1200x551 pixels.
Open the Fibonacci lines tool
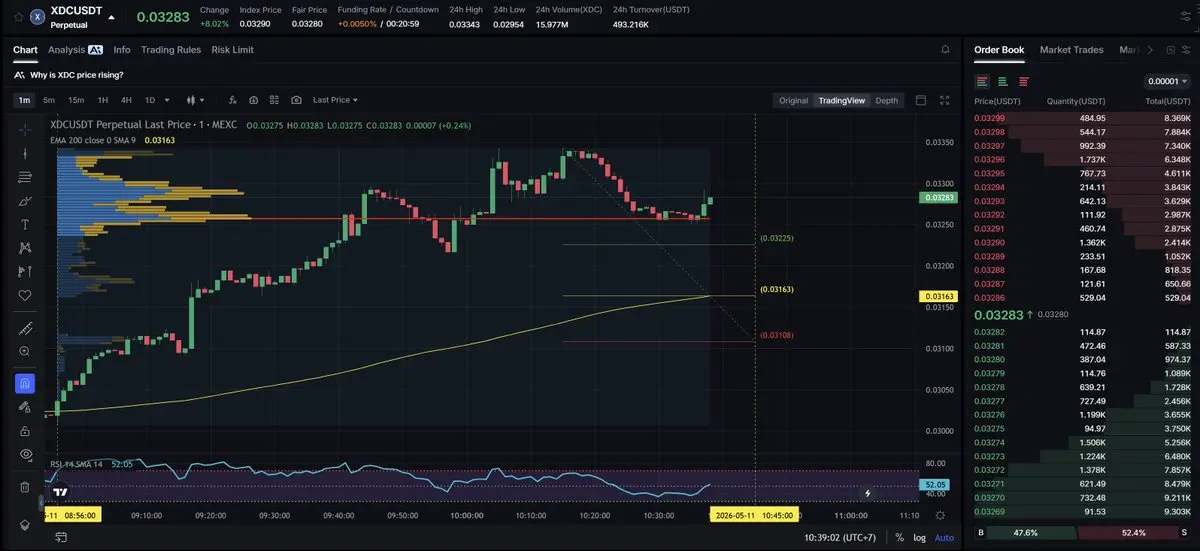point(25,177)
